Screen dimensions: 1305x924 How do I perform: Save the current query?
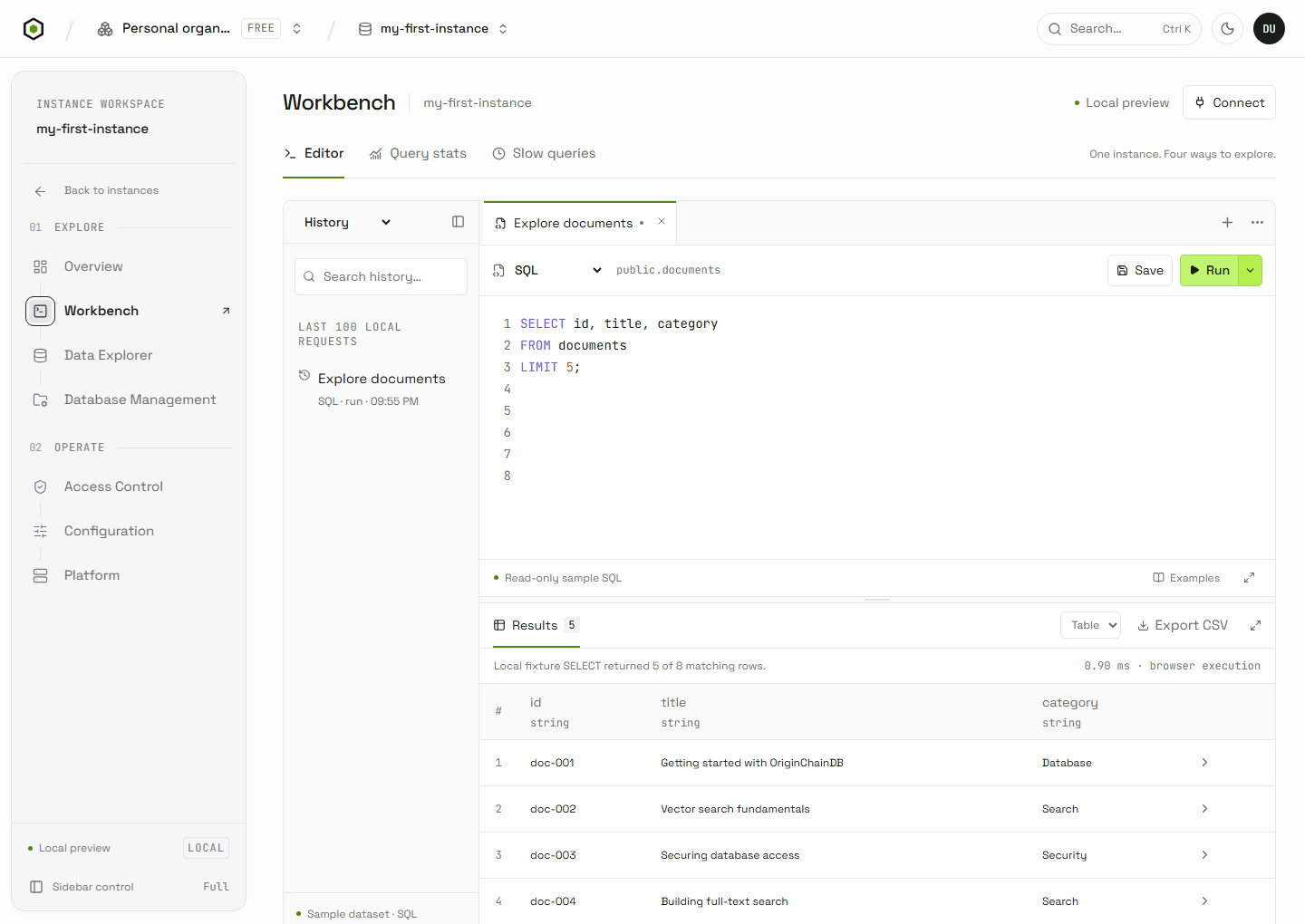1140,270
